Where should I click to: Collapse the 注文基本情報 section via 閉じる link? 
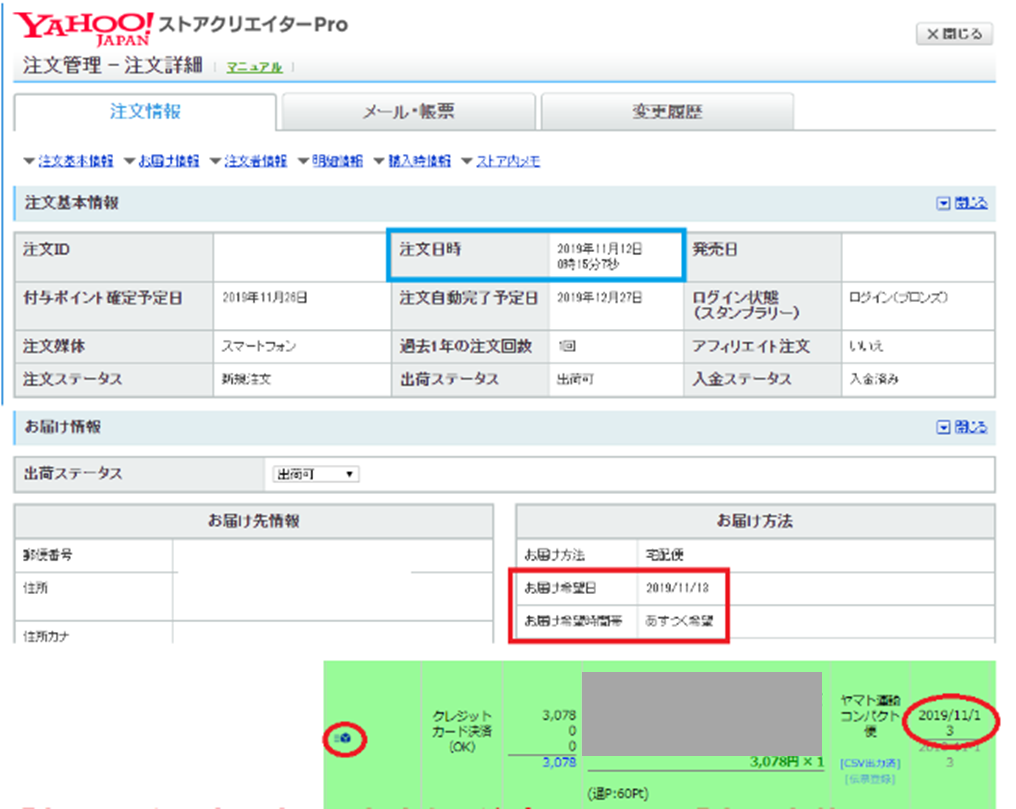point(970,203)
